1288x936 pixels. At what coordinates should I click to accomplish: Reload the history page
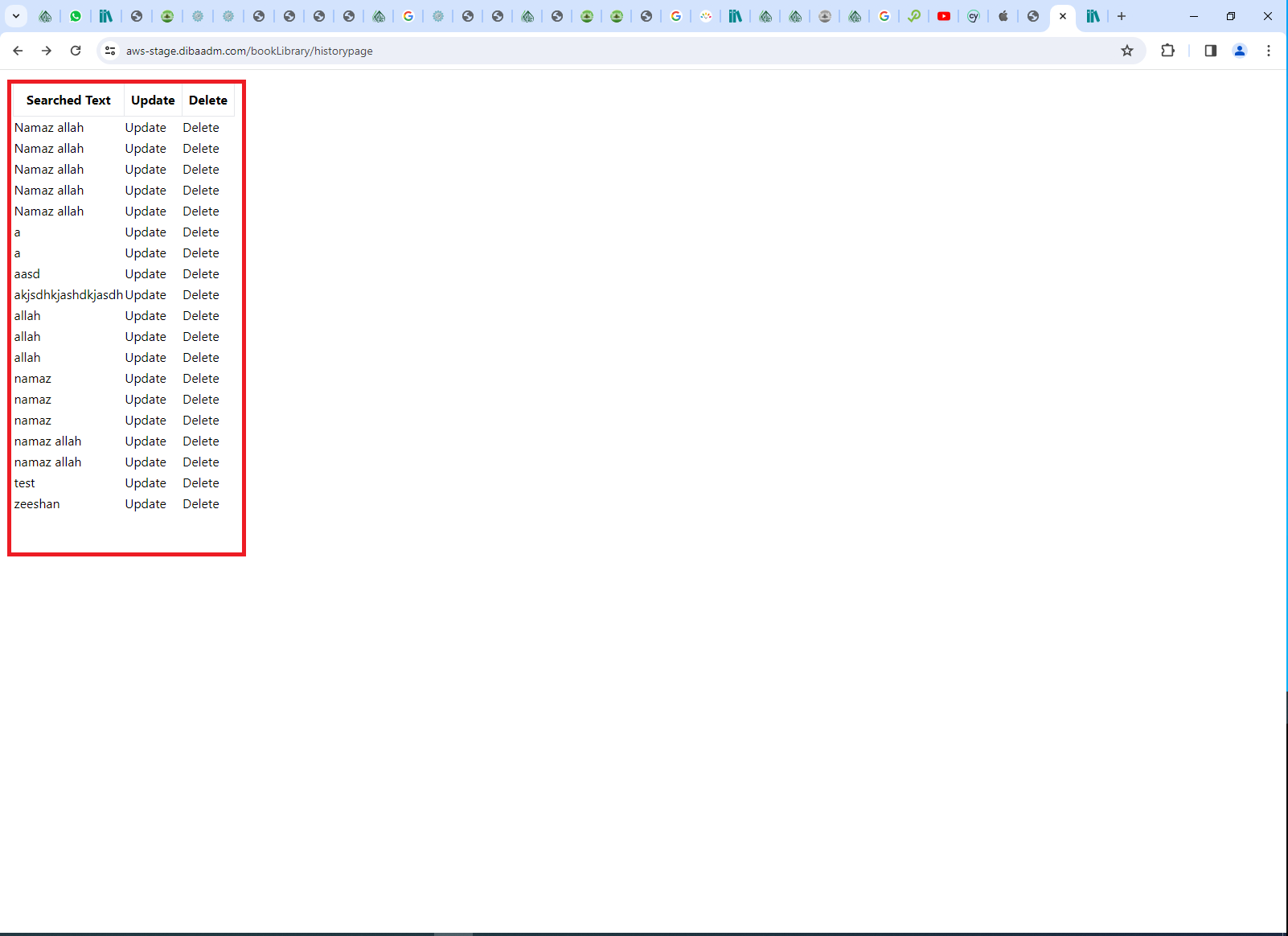tap(76, 51)
